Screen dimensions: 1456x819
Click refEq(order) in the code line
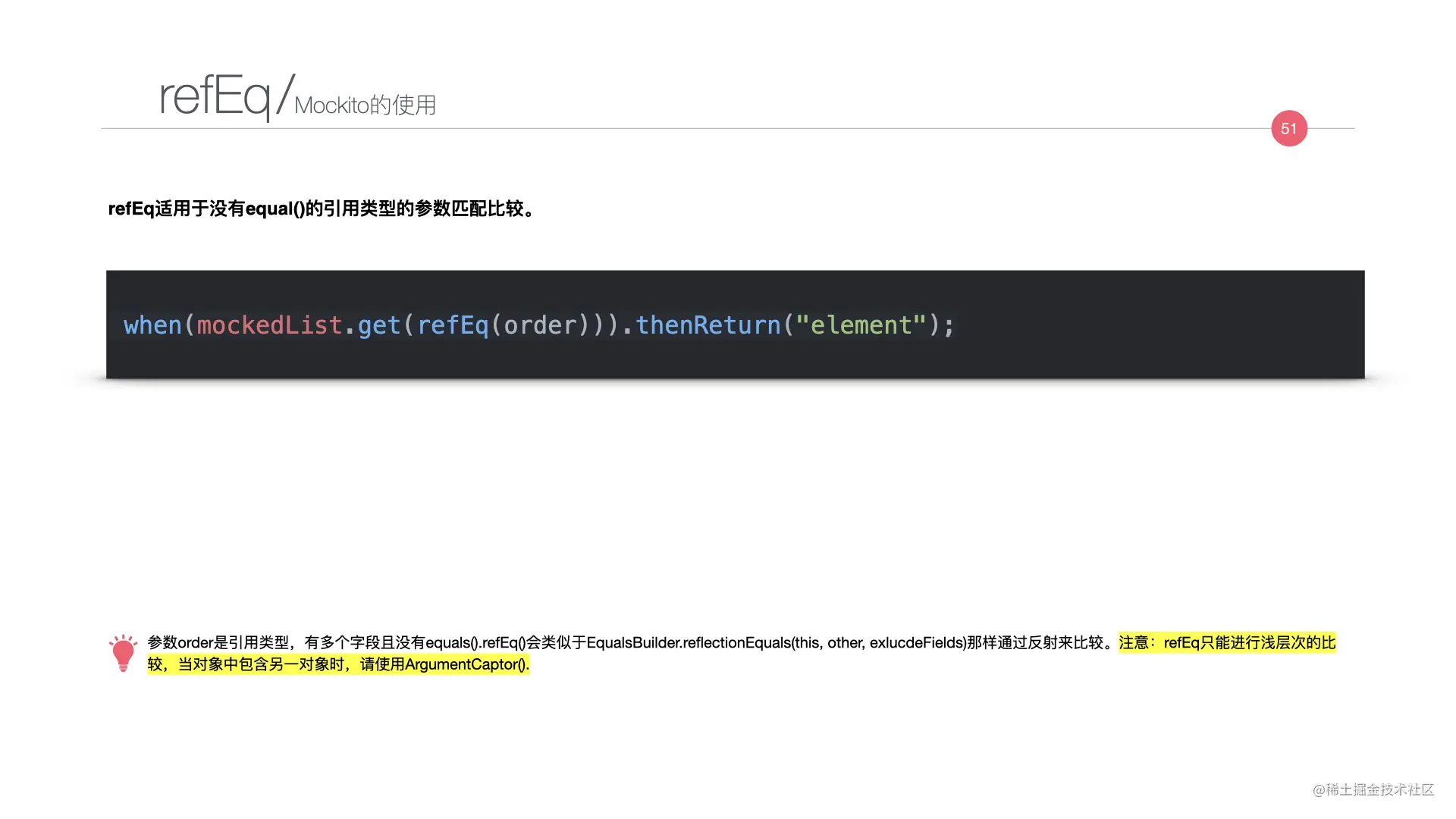(504, 325)
